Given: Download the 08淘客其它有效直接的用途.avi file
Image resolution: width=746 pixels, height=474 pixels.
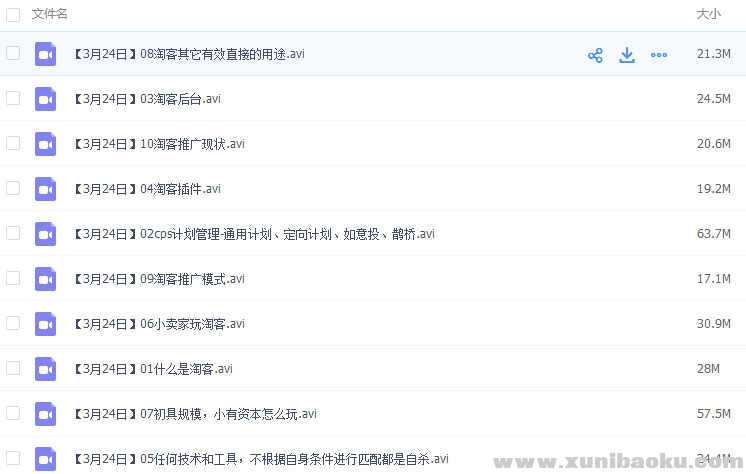Looking at the screenshot, I should [627, 55].
